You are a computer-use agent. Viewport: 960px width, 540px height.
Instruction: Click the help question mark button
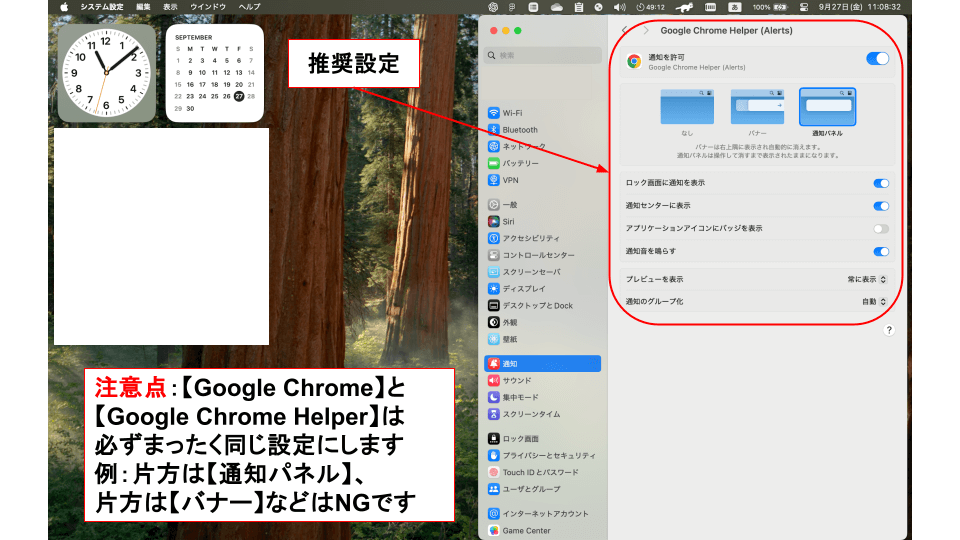pyautogui.click(x=888, y=330)
